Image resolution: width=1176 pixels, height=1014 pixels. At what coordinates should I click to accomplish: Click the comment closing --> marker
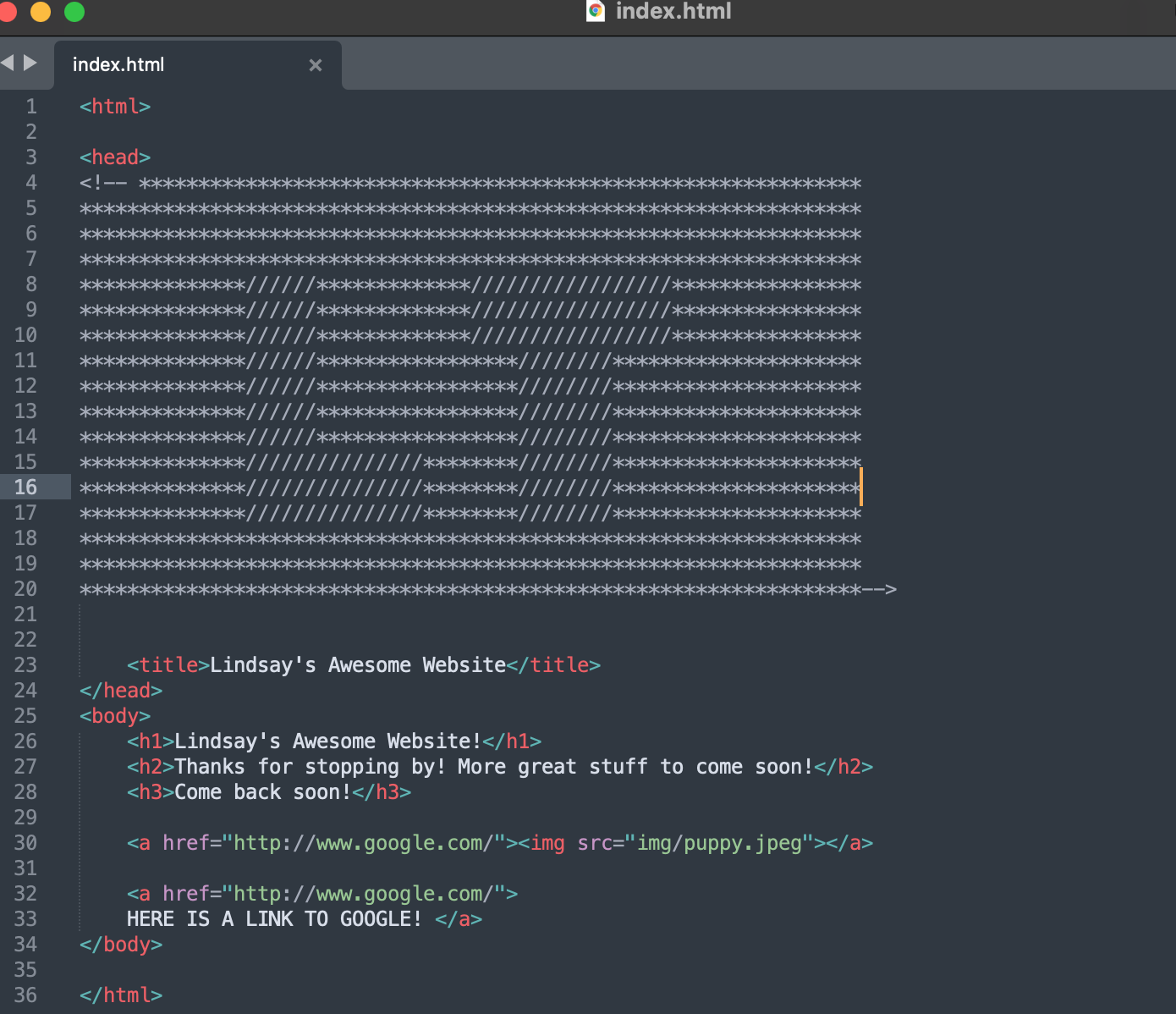tap(880, 589)
